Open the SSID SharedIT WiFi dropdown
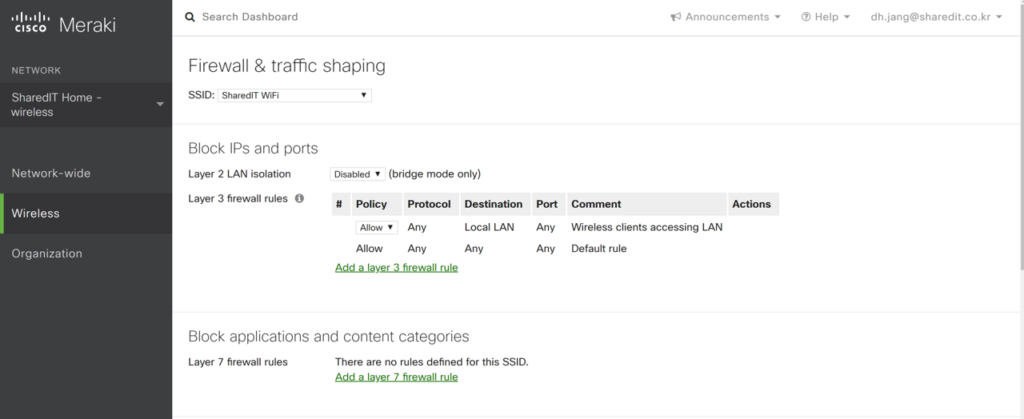1024x419 pixels. [x=294, y=95]
